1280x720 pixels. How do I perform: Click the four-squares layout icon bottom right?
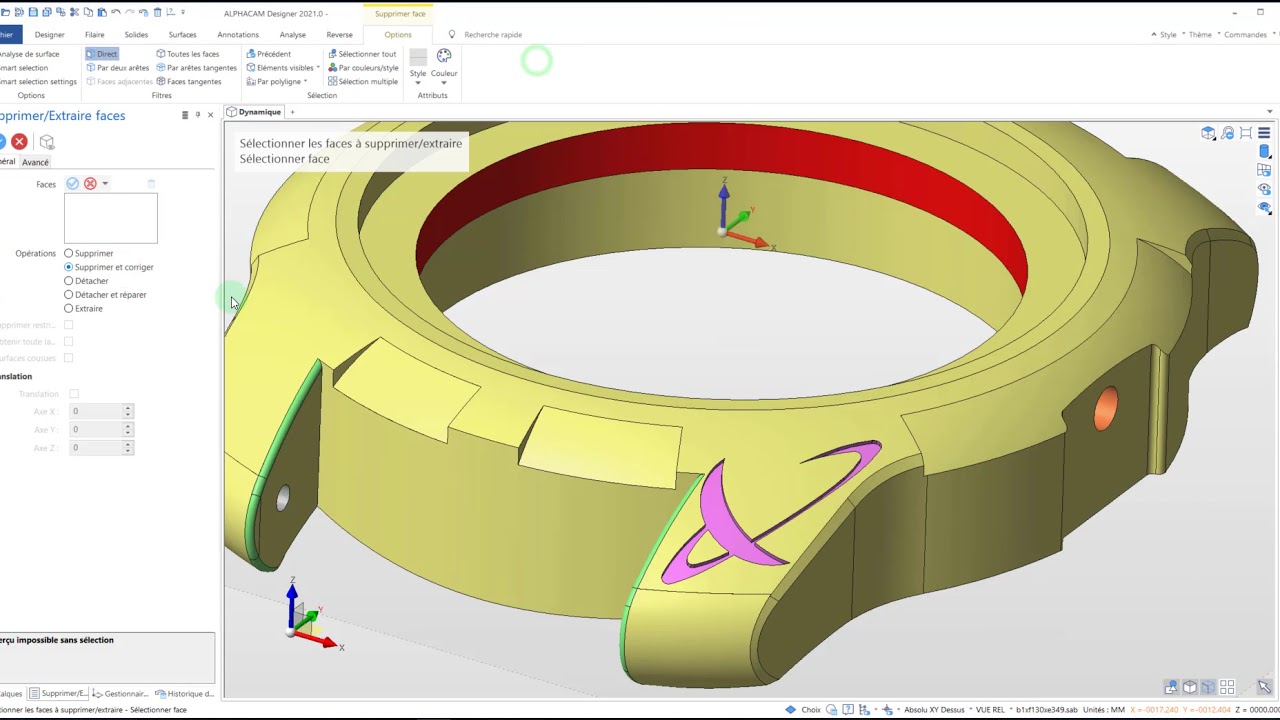1227,687
